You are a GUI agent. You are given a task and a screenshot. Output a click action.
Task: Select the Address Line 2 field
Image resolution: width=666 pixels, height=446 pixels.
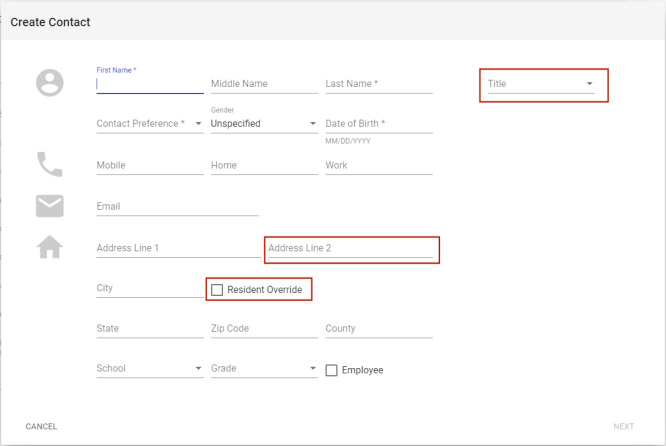click(350, 248)
